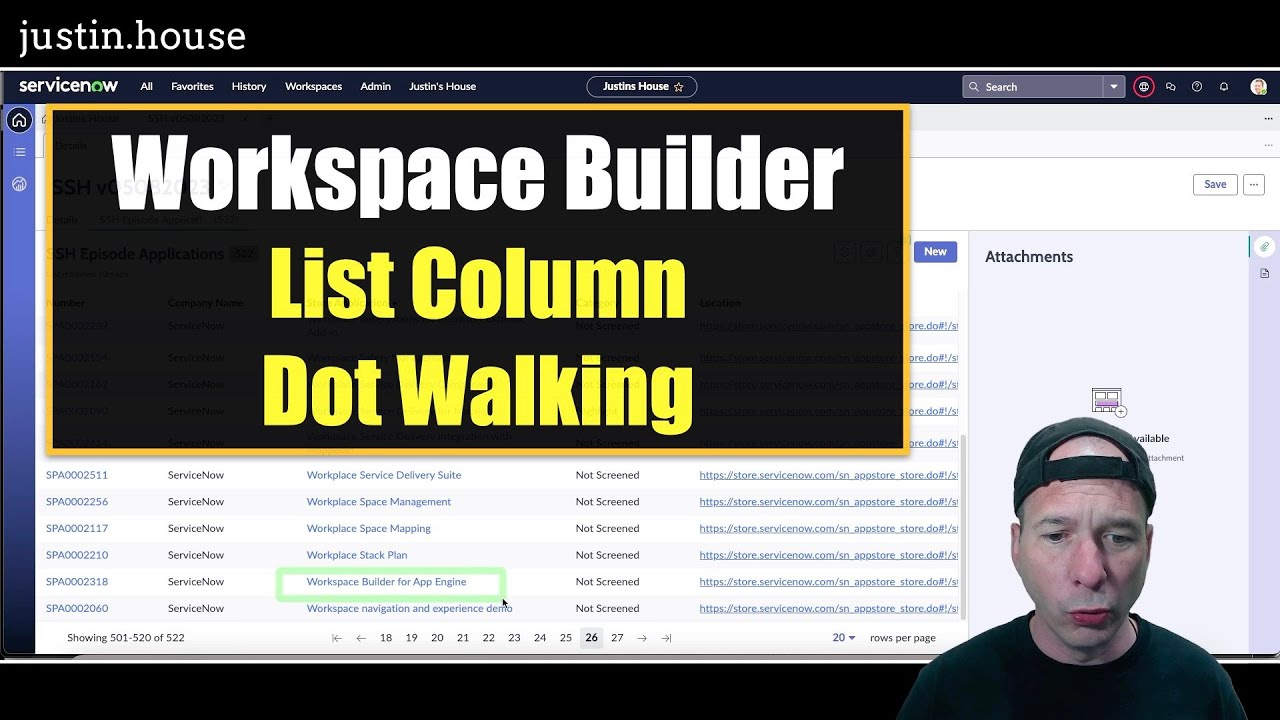Image resolution: width=1280 pixels, height=720 pixels.
Task: Go to page 25
Action: pos(566,638)
